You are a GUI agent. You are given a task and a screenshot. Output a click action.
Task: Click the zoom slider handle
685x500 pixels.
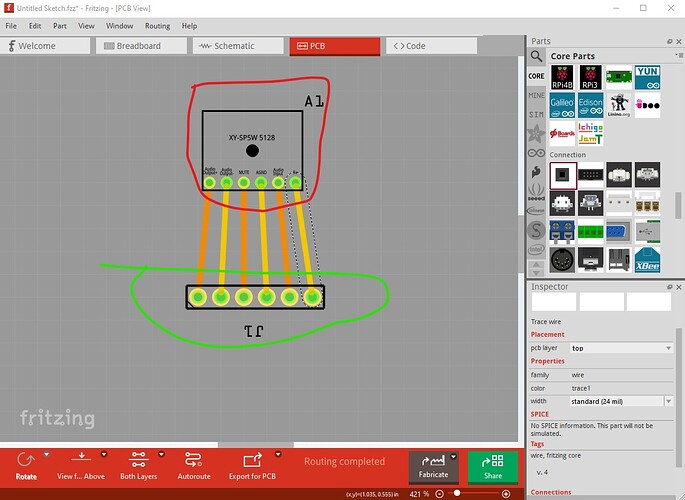coord(458,494)
